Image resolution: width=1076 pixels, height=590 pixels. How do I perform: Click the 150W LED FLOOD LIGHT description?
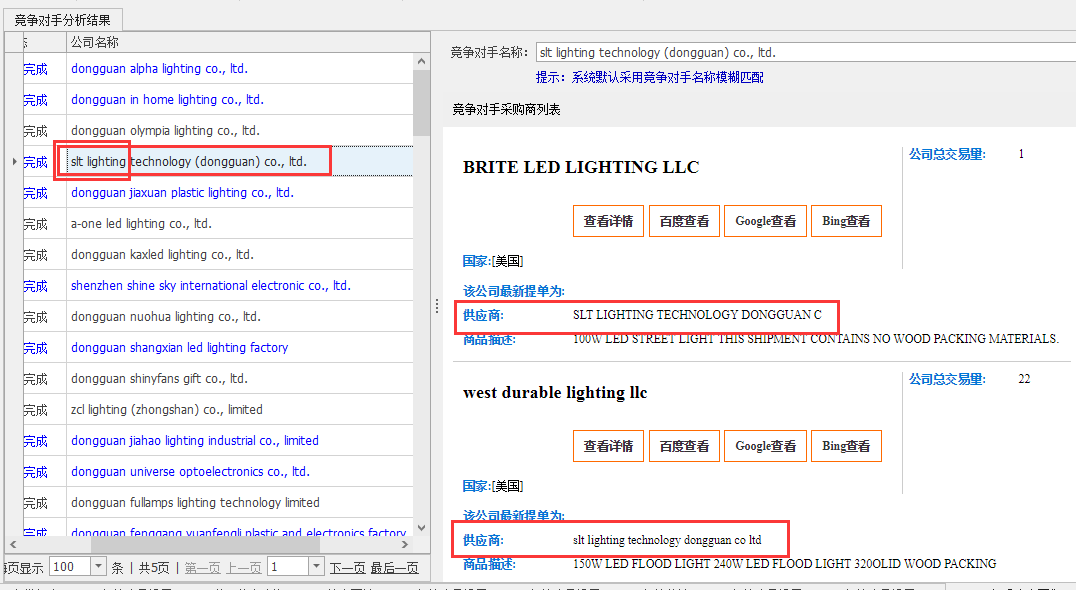[x=784, y=564]
